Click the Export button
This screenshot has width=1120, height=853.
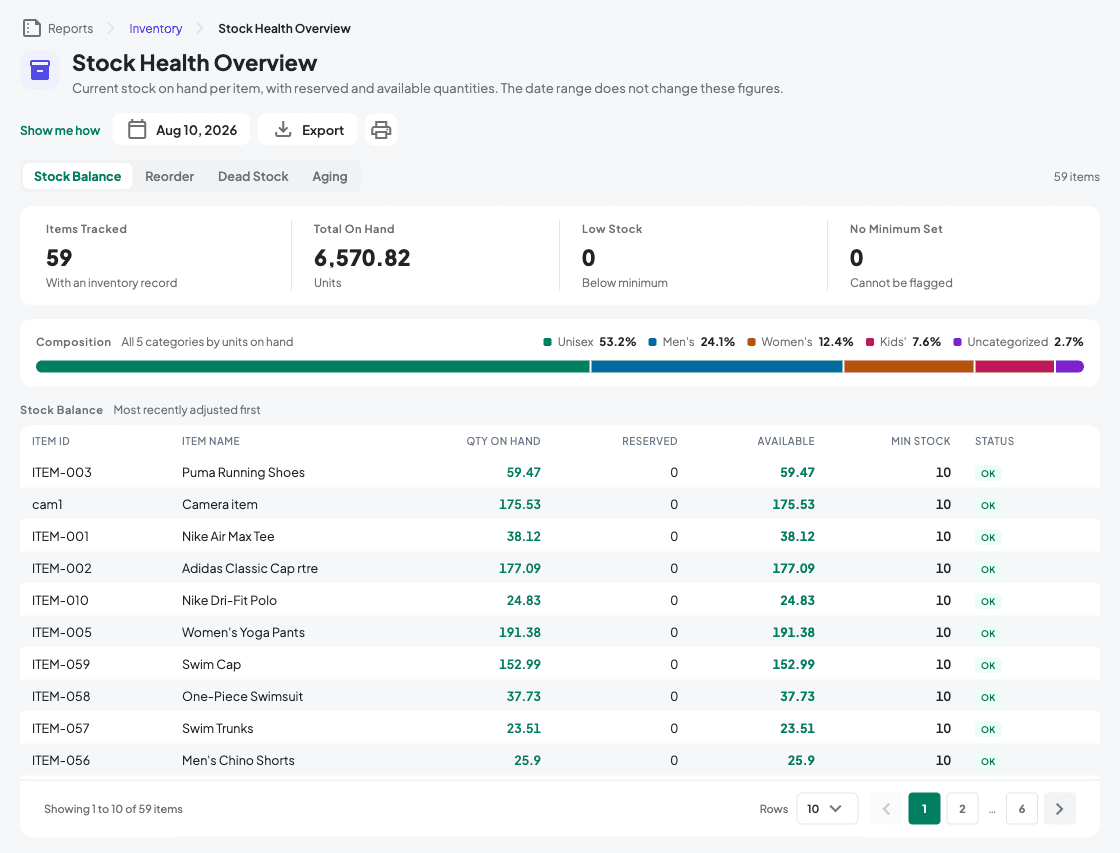308,130
